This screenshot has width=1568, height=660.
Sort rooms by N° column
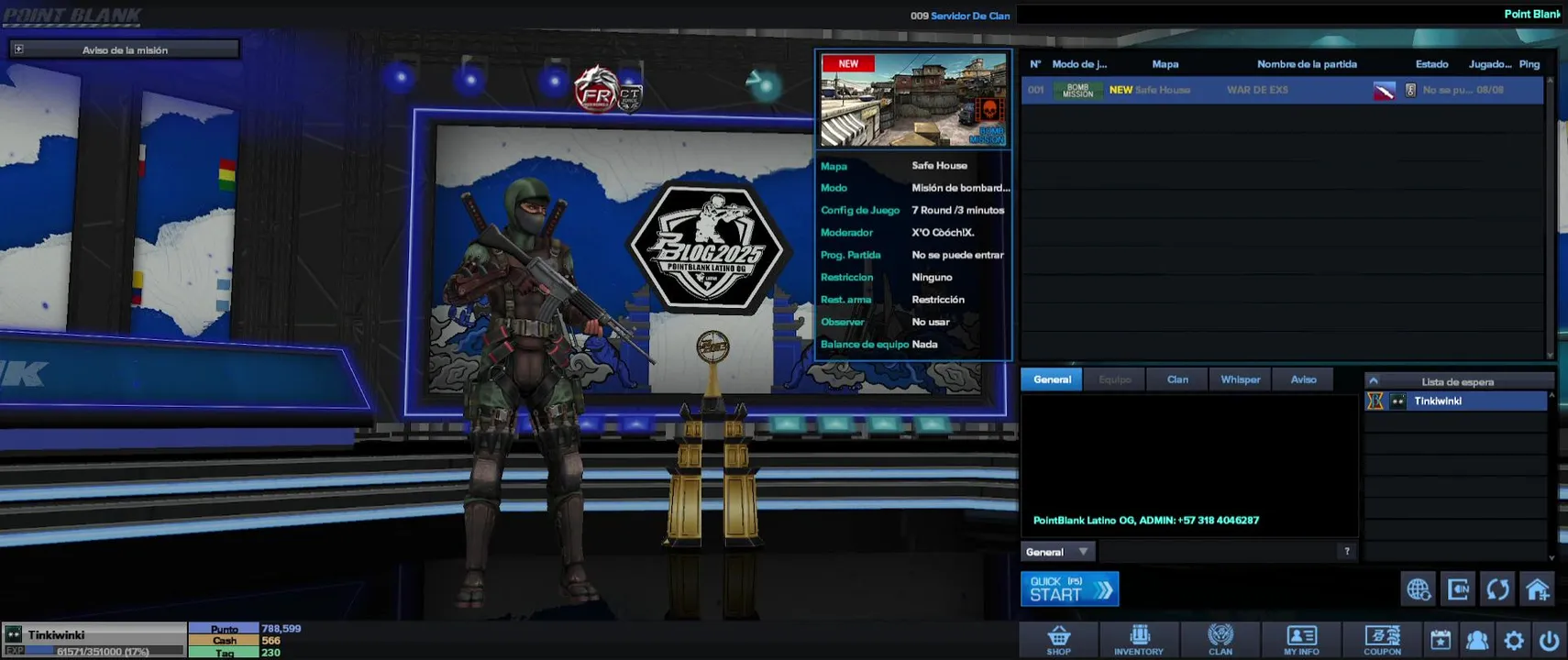pyautogui.click(x=1035, y=64)
